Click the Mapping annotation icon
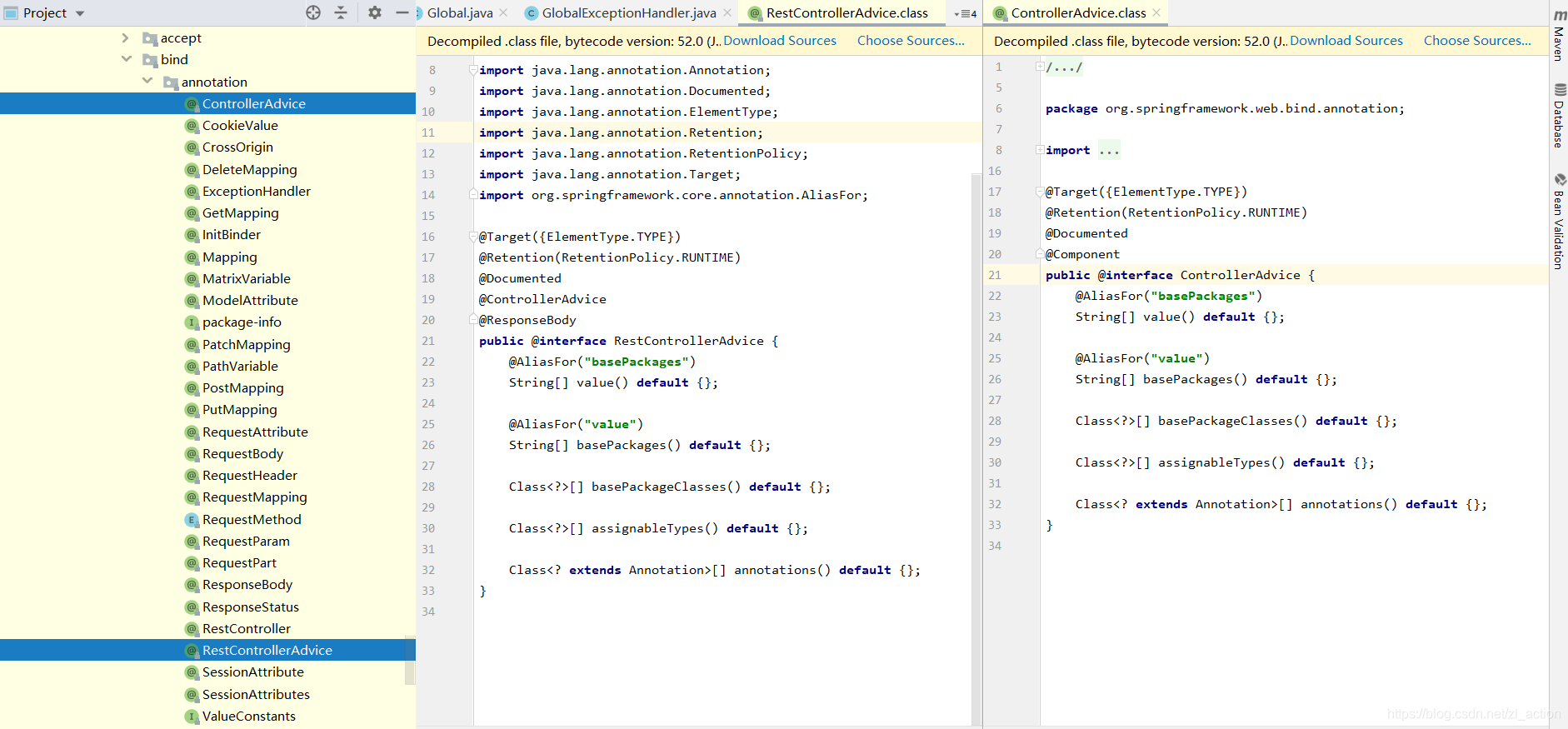Image resolution: width=1568 pixels, height=729 pixels. pyautogui.click(x=192, y=257)
